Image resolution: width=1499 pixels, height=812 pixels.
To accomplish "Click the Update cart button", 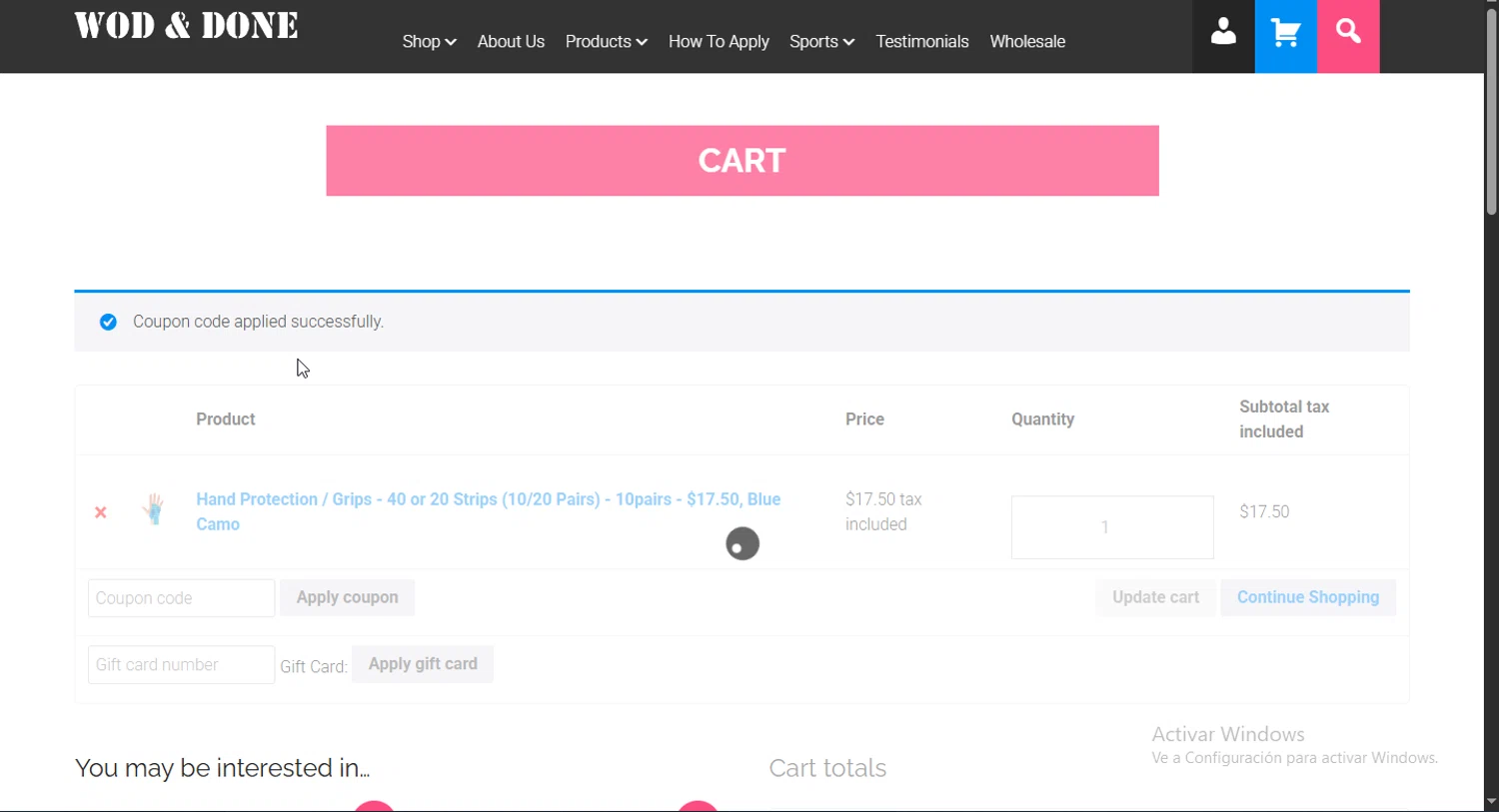I will pos(1155,597).
